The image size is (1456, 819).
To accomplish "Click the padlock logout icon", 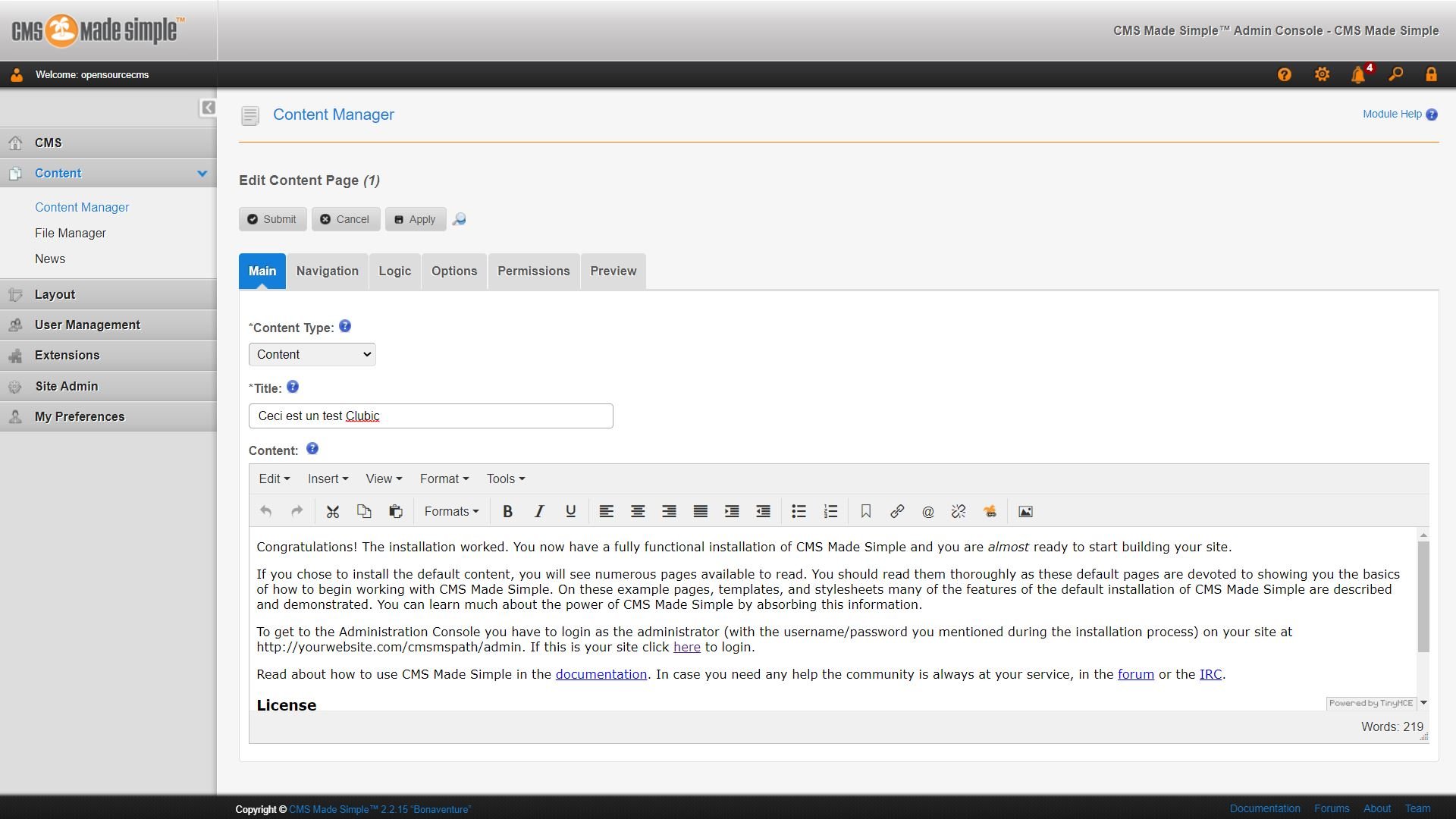I will (1431, 74).
